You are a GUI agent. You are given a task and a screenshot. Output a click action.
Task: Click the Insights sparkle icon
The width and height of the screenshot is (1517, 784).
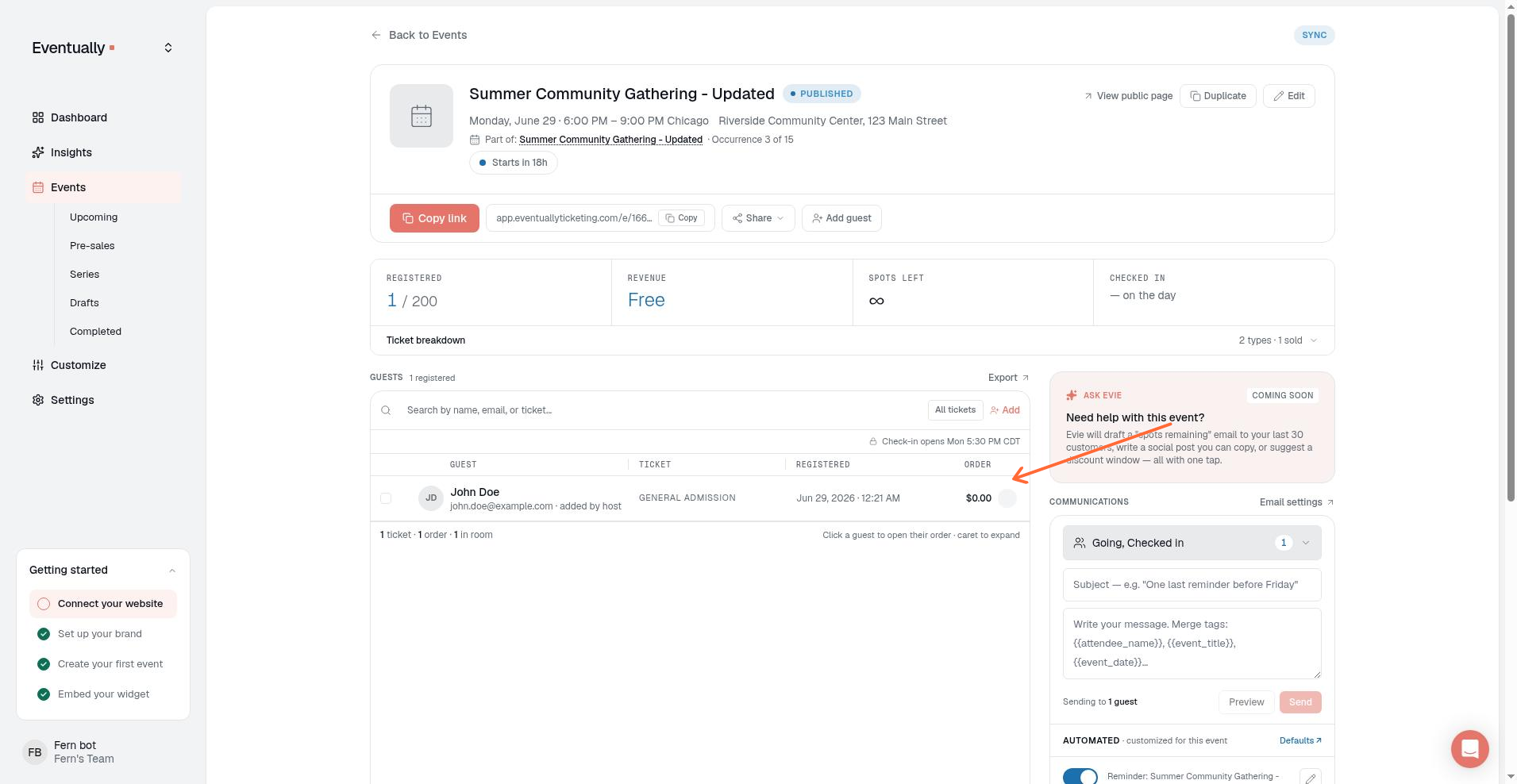pyautogui.click(x=37, y=152)
